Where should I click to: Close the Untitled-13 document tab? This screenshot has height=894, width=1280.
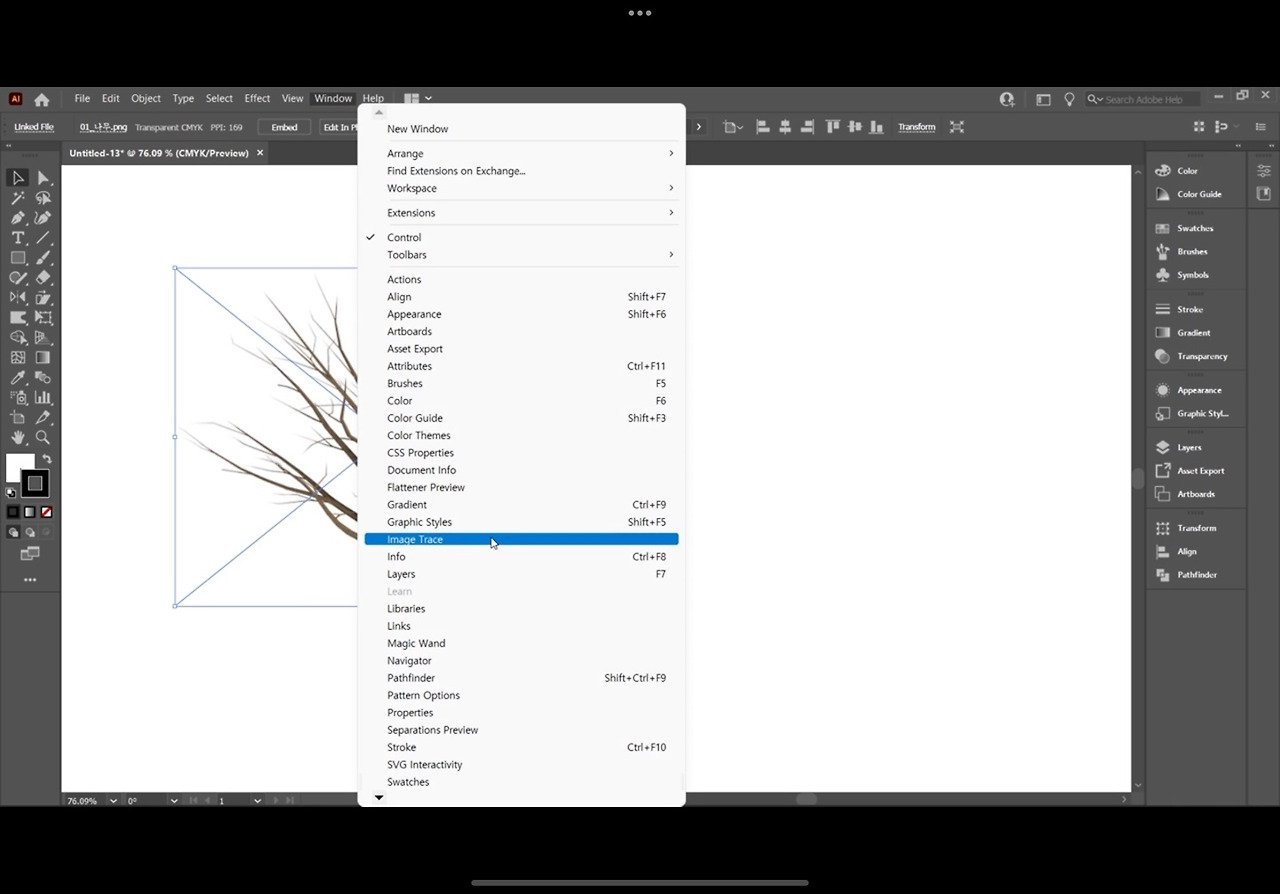260,153
